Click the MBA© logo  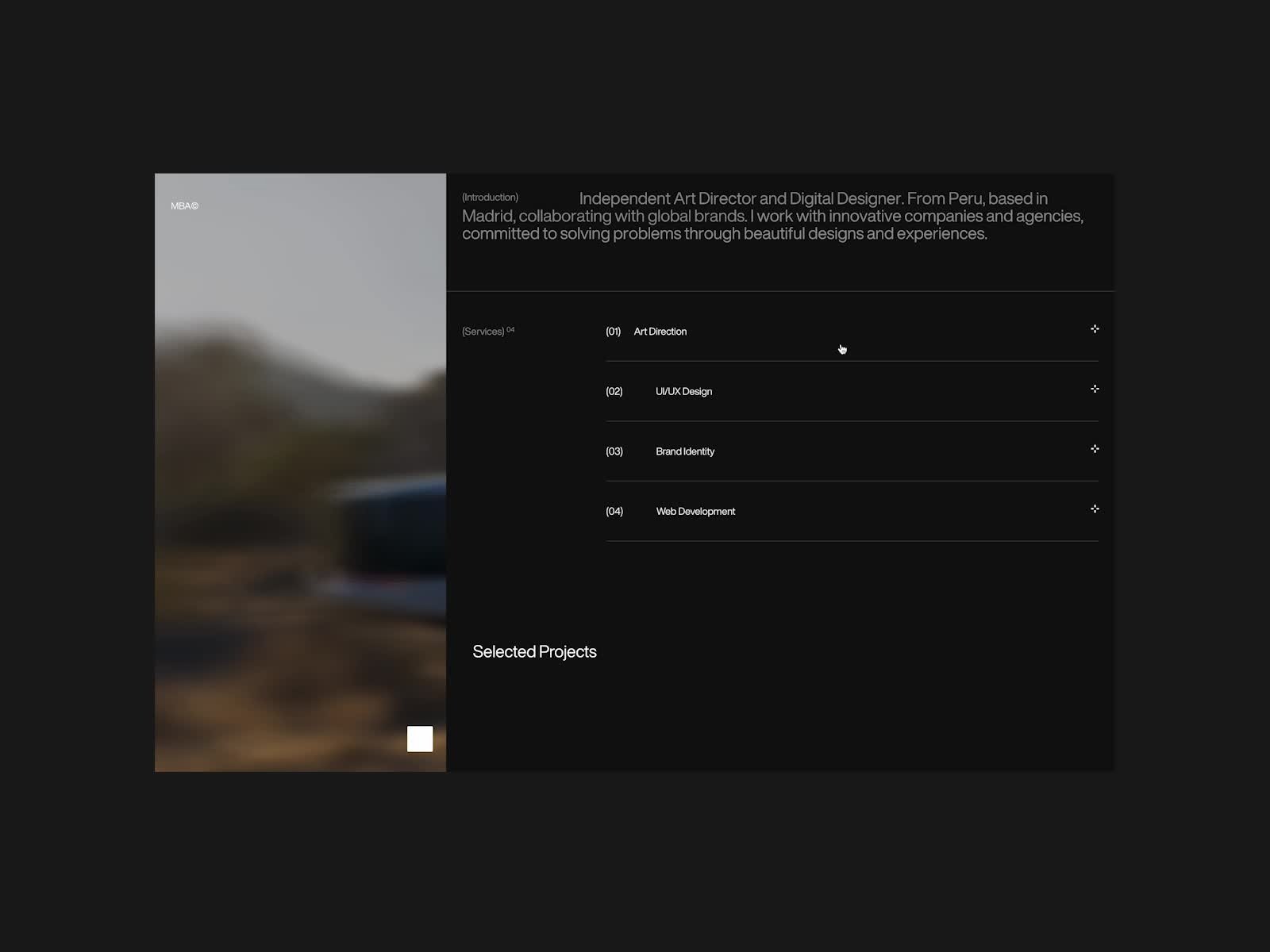184,206
